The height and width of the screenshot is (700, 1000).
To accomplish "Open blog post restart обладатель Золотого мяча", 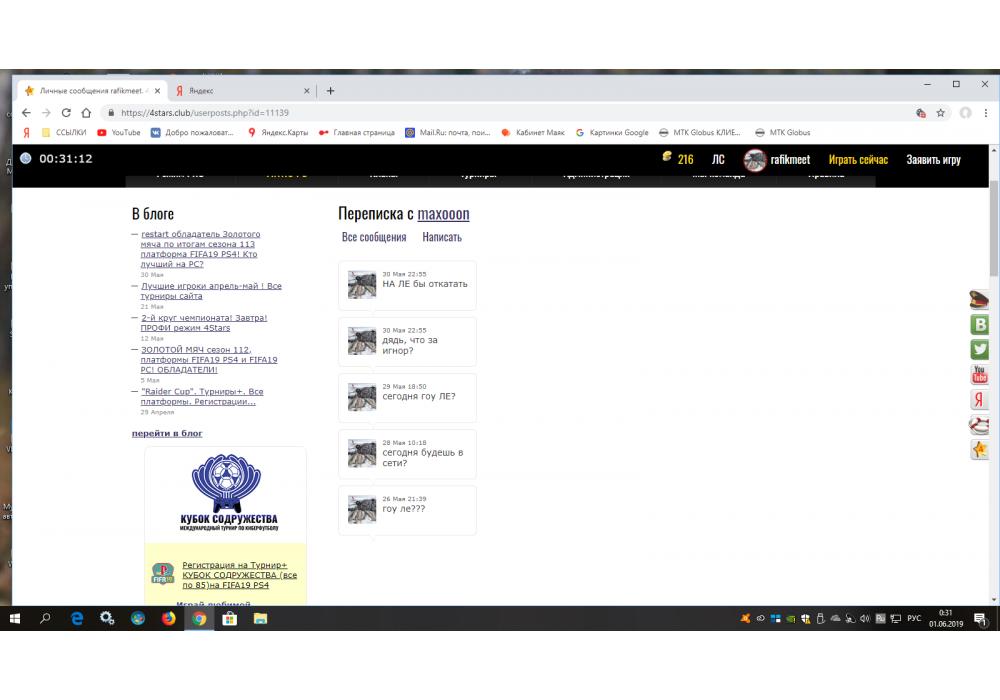I will [200, 249].
